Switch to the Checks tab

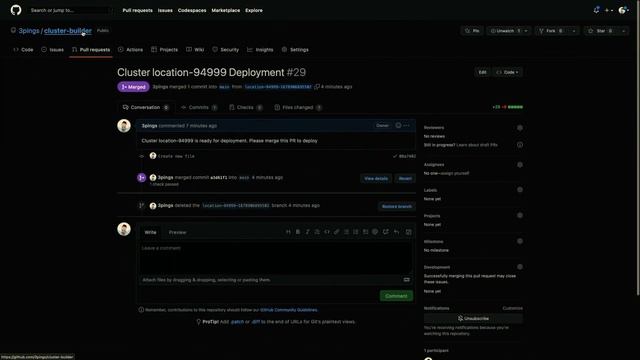[246, 107]
